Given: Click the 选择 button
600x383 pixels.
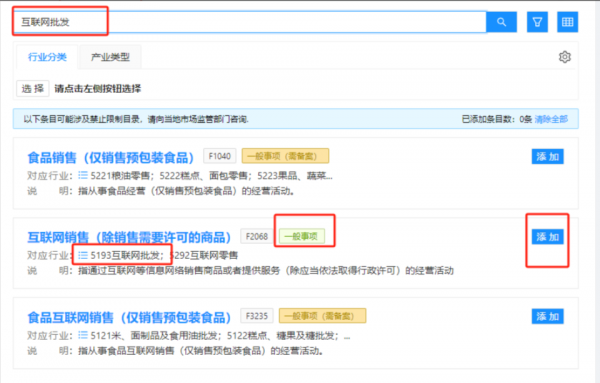Looking at the screenshot, I should 33,89.
